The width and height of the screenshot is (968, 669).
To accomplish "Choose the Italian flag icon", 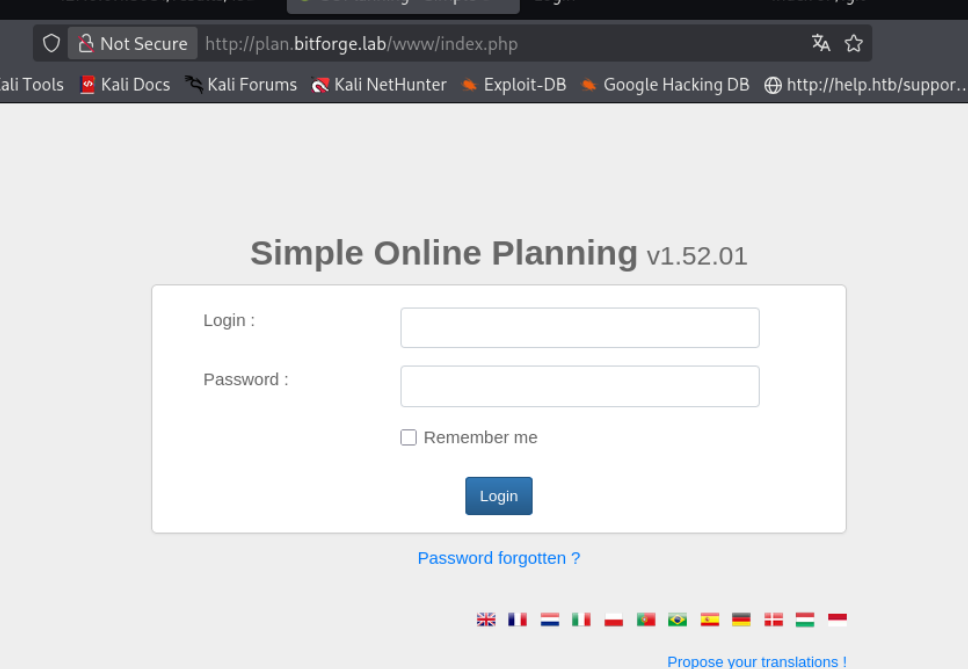I will coord(581,619).
